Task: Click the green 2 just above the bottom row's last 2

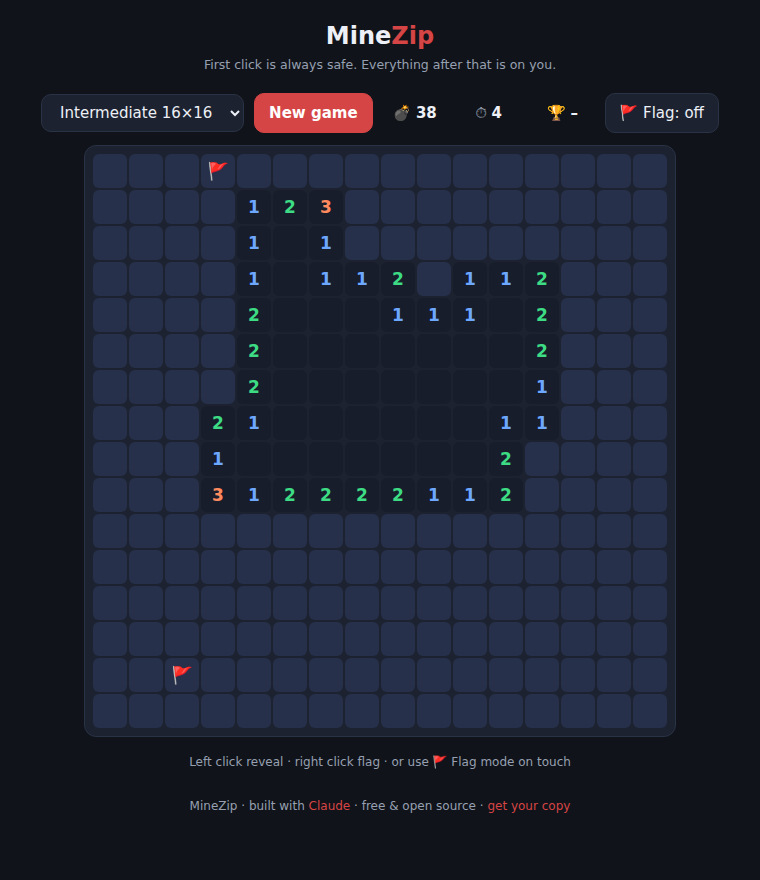Action: (x=506, y=459)
